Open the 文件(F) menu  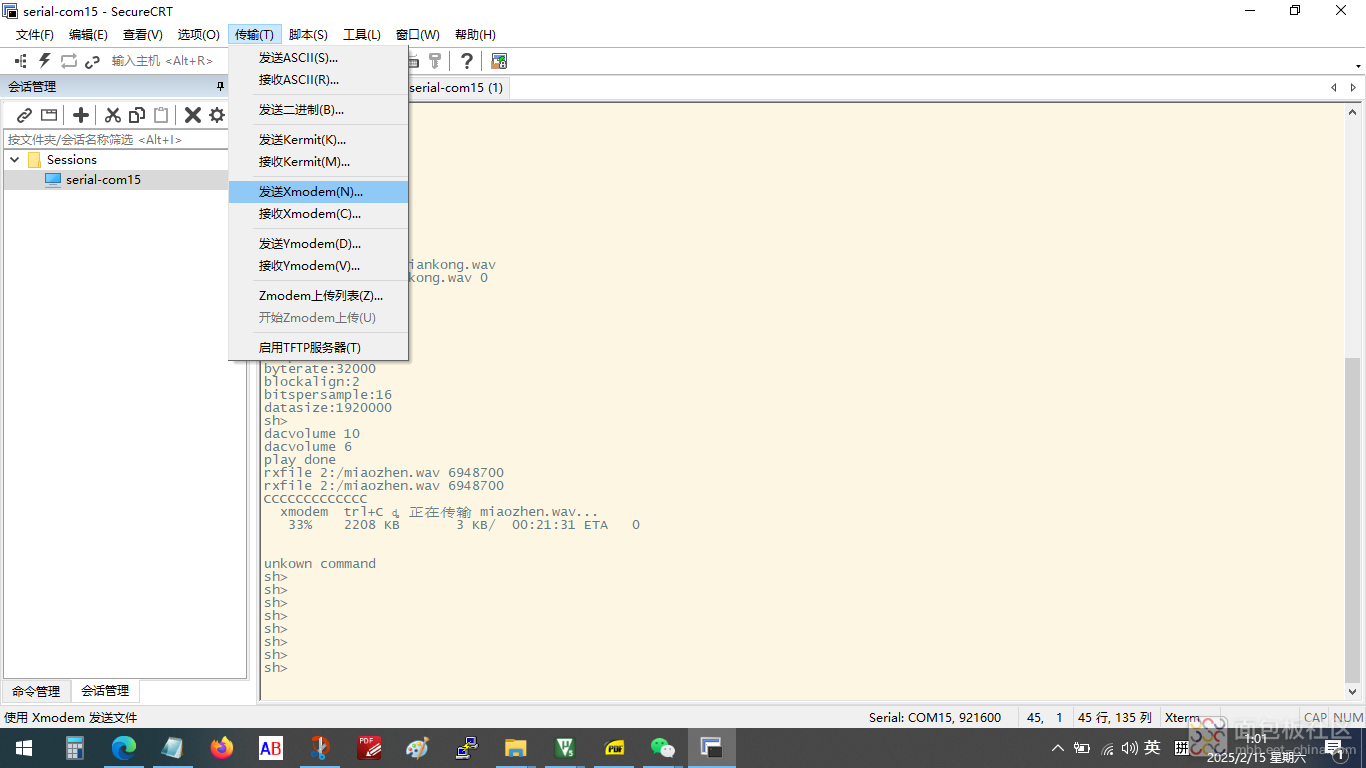[x=35, y=35]
